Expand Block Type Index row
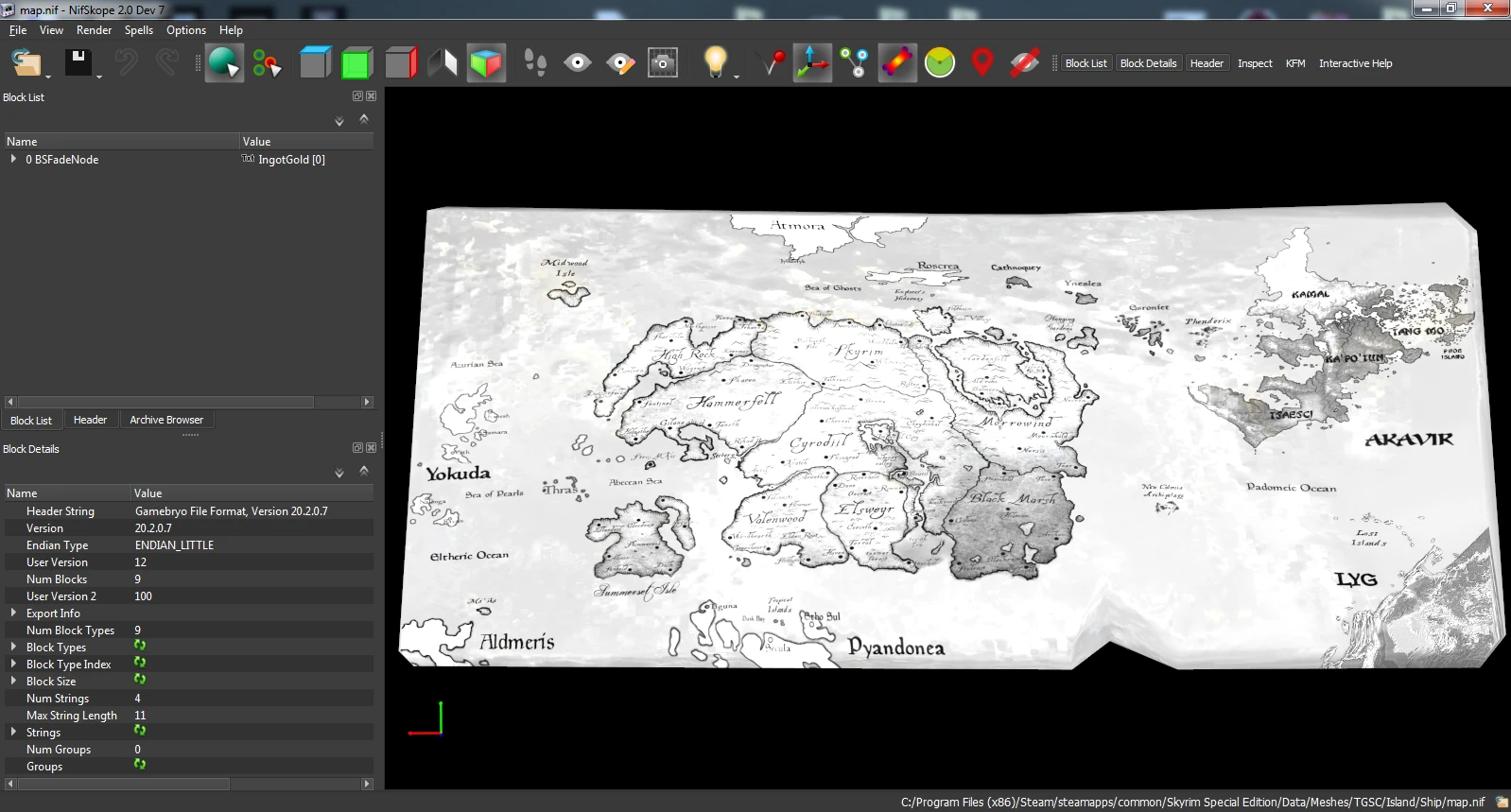Viewport: 1511px width, 812px height. coord(13,664)
